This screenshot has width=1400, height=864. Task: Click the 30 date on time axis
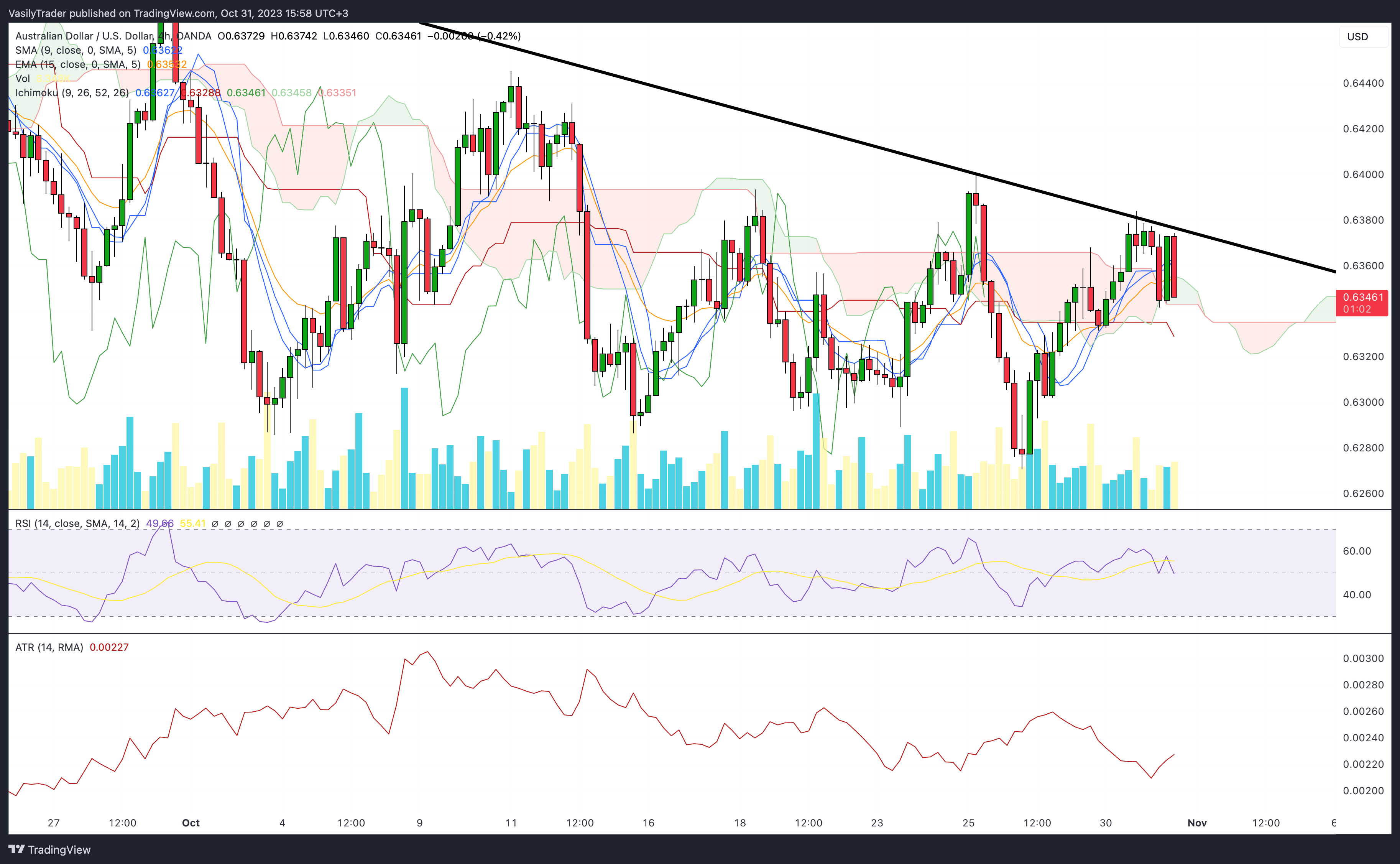[1106, 823]
